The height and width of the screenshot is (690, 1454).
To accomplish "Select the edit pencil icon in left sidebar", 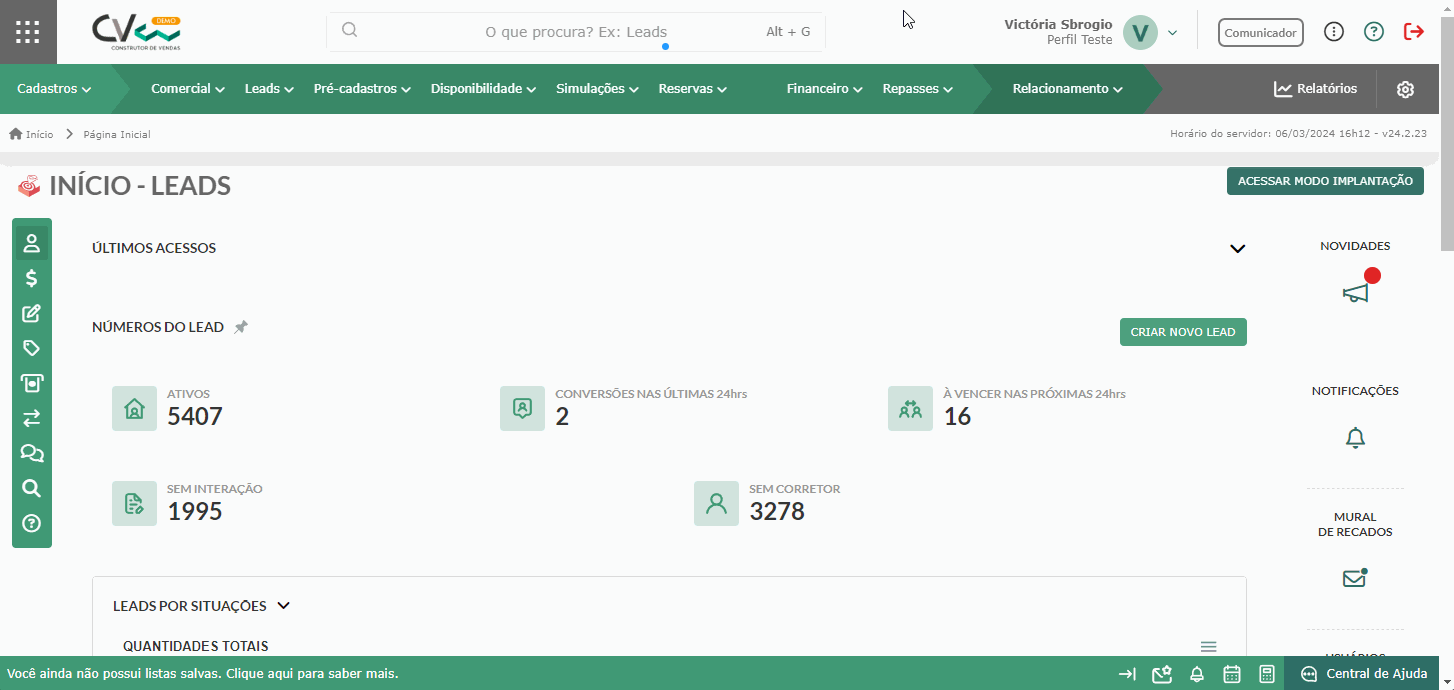I will click(x=32, y=313).
